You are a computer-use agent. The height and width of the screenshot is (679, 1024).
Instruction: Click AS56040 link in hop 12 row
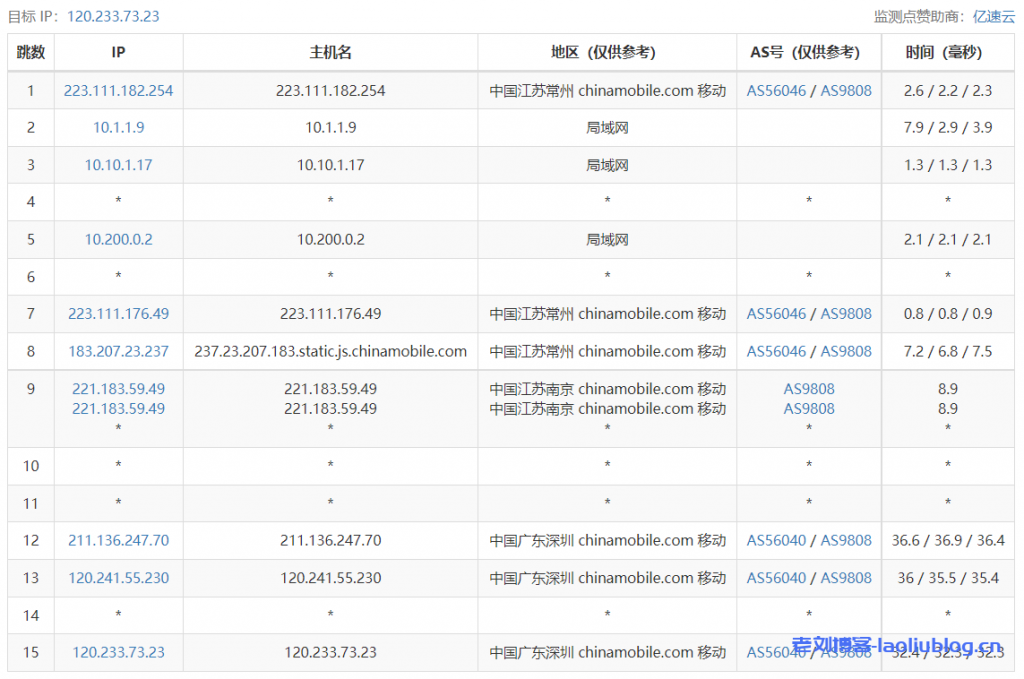coord(776,540)
